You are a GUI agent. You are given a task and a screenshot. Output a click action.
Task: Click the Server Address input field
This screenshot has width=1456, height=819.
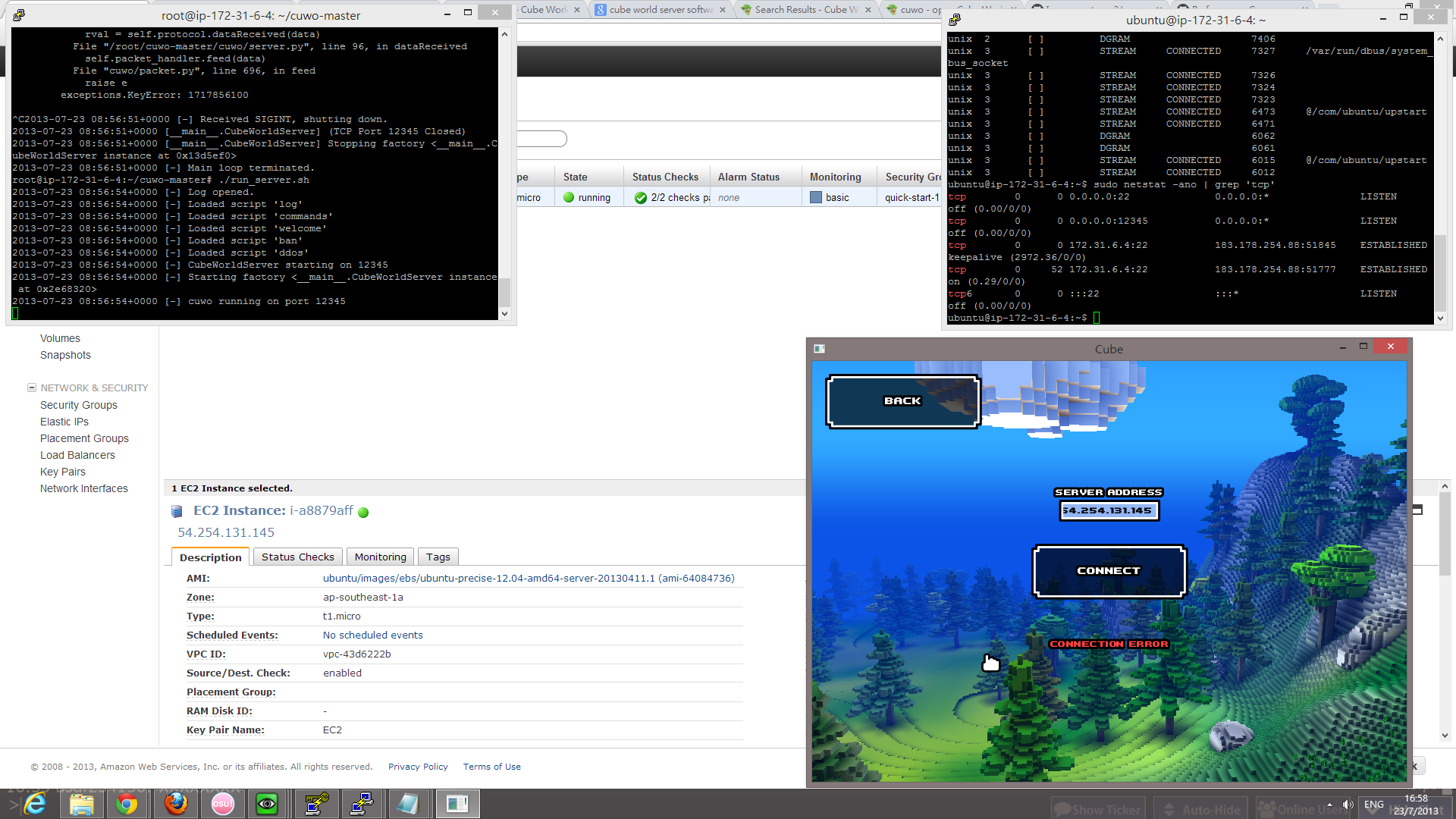pyautogui.click(x=1109, y=510)
